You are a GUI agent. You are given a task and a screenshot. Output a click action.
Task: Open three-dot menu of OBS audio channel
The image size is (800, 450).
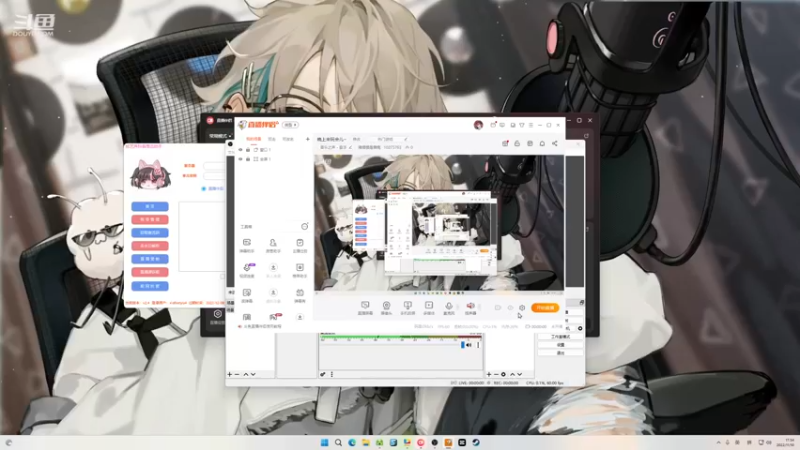(478, 345)
